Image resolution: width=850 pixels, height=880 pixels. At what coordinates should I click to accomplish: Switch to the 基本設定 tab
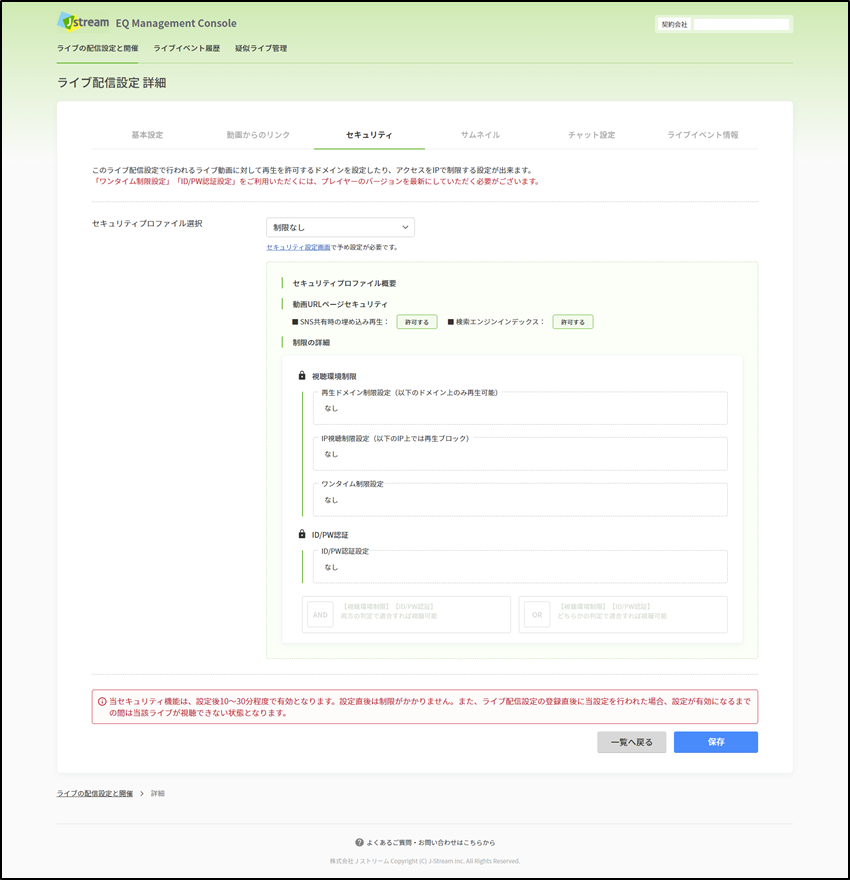(x=147, y=135)
